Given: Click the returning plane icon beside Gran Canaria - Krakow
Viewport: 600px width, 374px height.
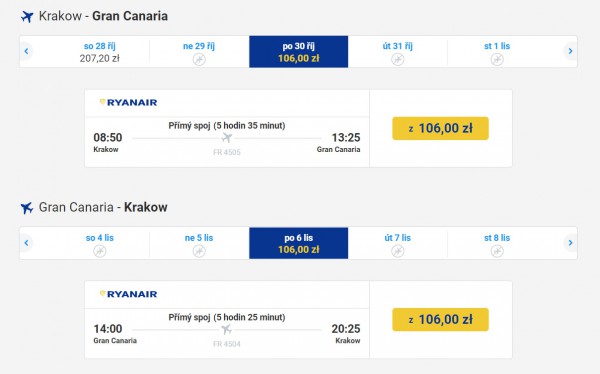Looking at the screenshot, I should point(27,208).
